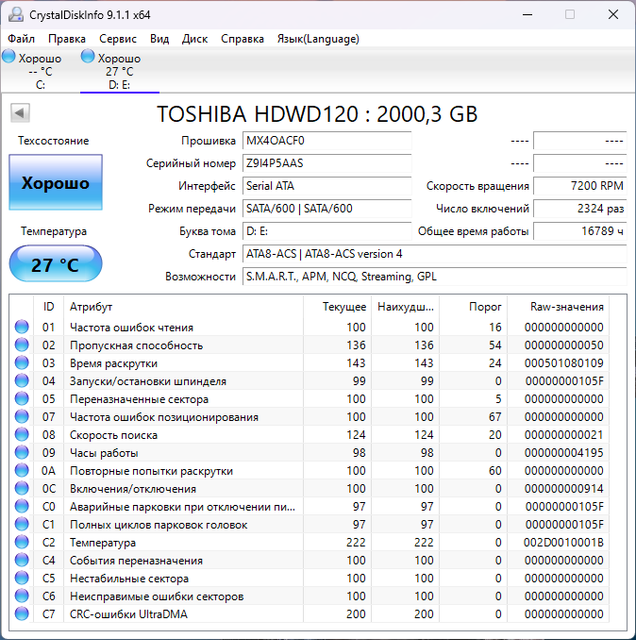The height and width of the screenshot is (640, 636).
Task: Click the Хорошо health status button
Action: pyautogui.click(x=56, y=182)
